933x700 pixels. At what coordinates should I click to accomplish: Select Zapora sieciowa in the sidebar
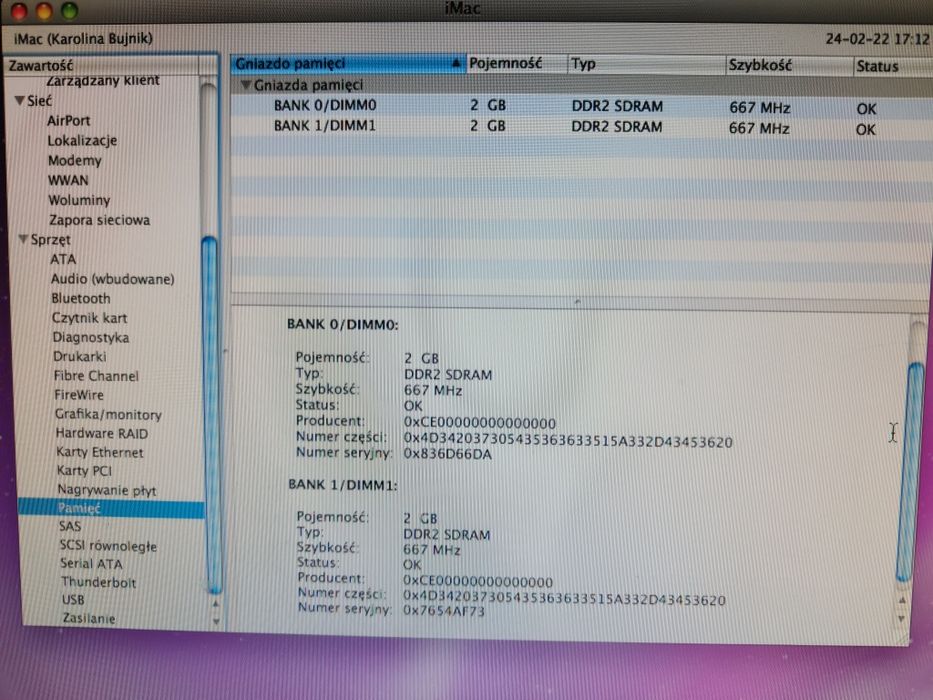click(x=99, y=220)
